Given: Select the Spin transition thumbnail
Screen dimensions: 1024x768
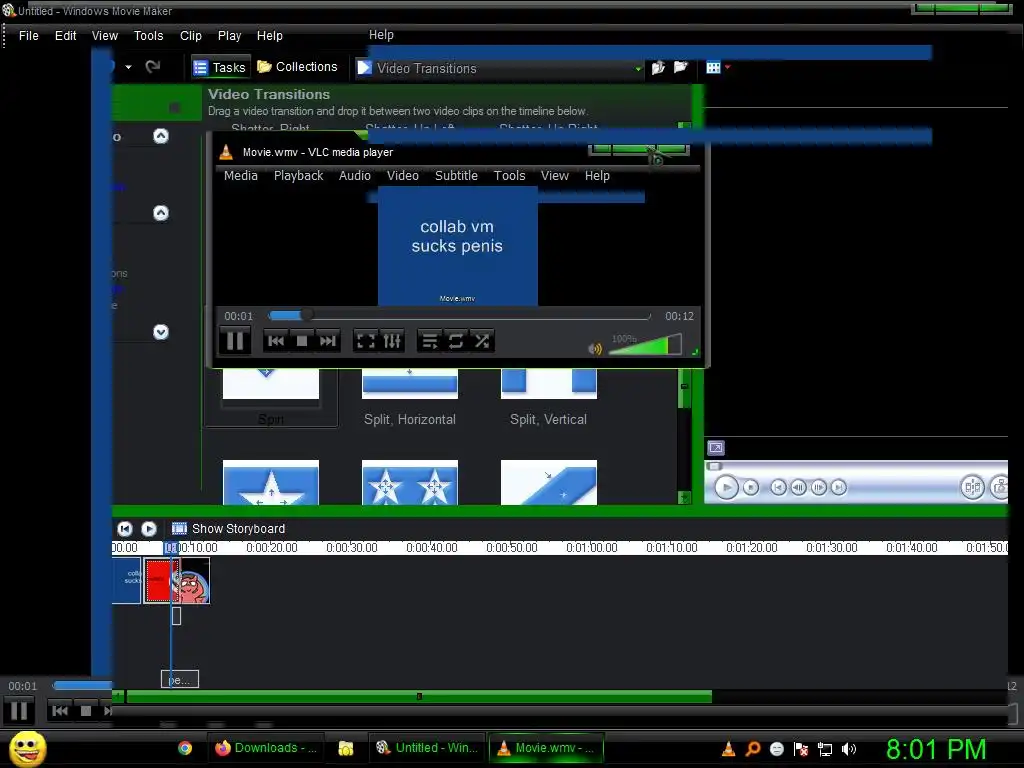Looking at the screenshot, I should 271,384.
